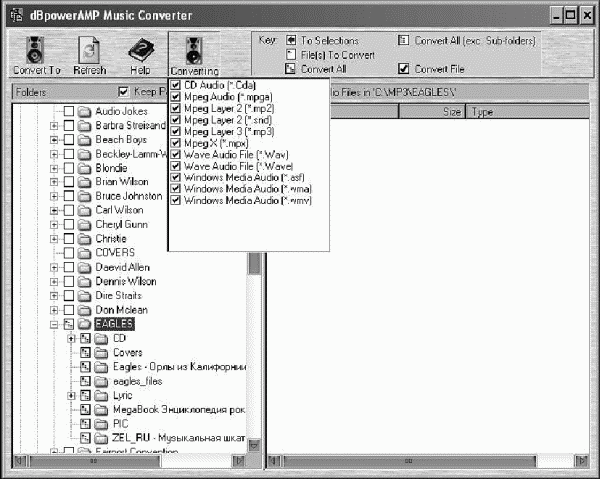600x479 pixels.
Task: Click the Blondie folder icon
Action: tap(84, 168)
